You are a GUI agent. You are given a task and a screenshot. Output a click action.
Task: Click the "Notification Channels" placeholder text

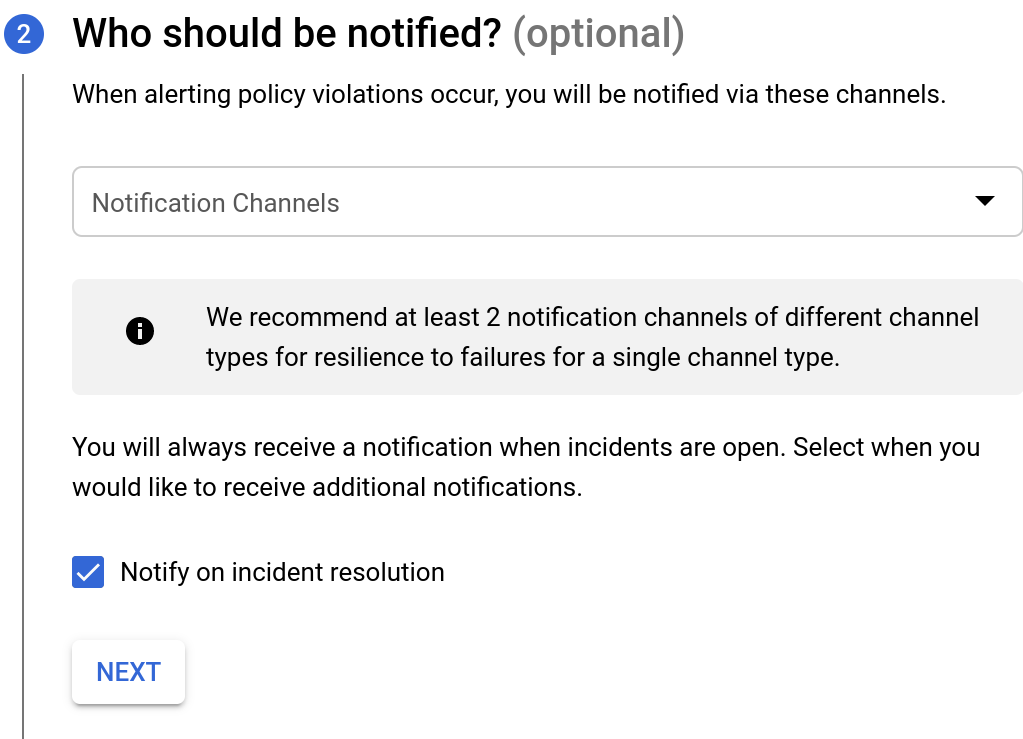click(x=215, y=203)
